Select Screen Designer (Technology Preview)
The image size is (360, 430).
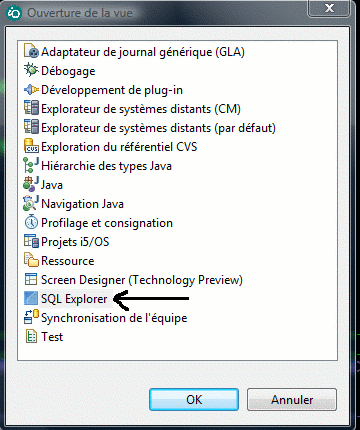142,280
